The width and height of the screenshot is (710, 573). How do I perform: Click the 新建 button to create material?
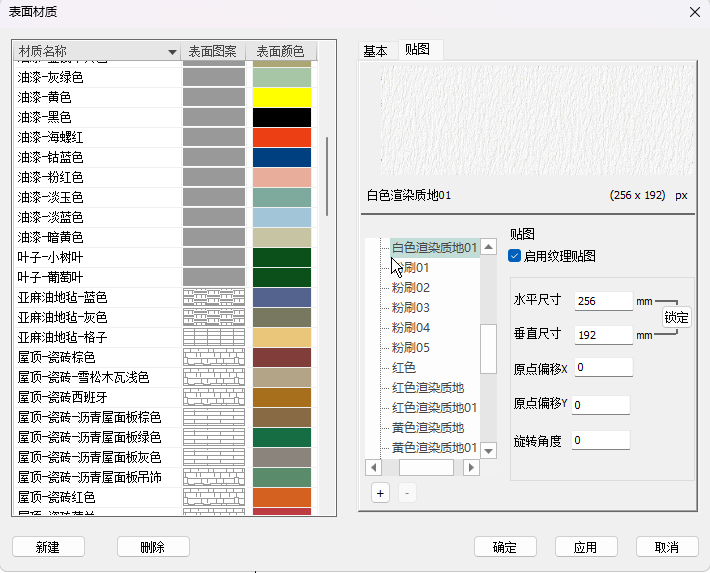pyautogui.click(x=48, y=547)
